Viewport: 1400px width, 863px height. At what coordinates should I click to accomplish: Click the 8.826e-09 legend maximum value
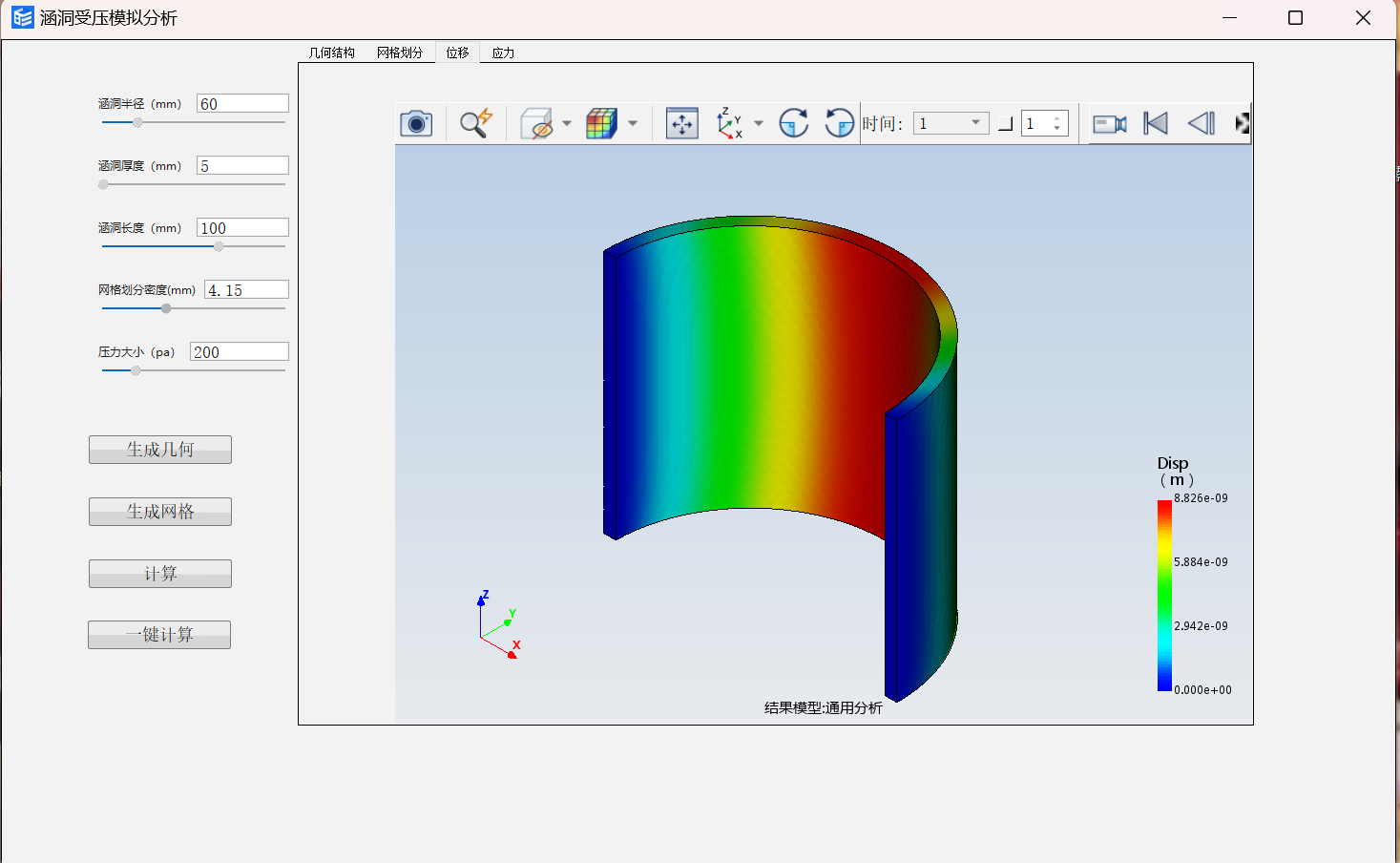(x=1201, y=498)
